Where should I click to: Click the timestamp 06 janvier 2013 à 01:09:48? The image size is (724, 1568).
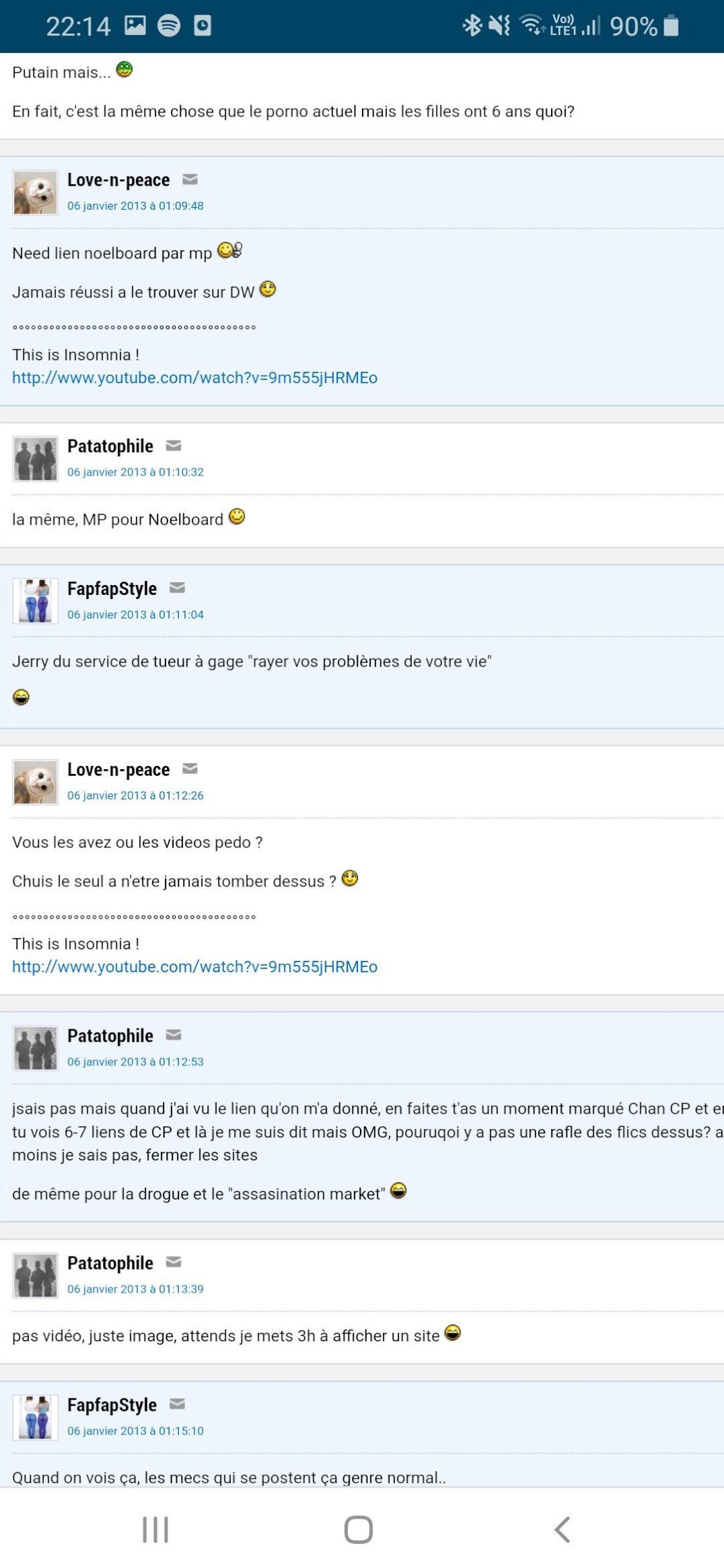(135, 206)
